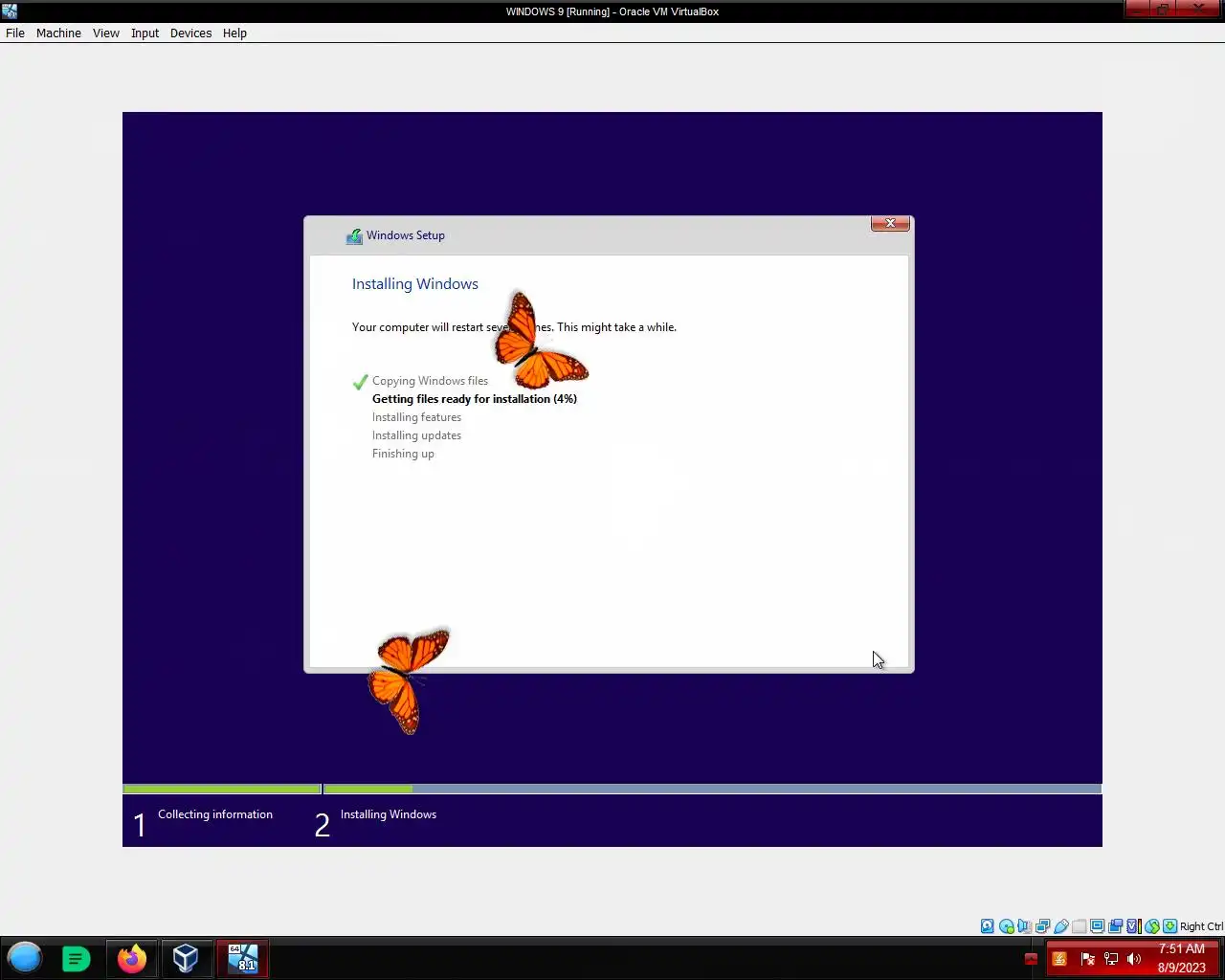Click the "Windows Setup" title text

406,235
